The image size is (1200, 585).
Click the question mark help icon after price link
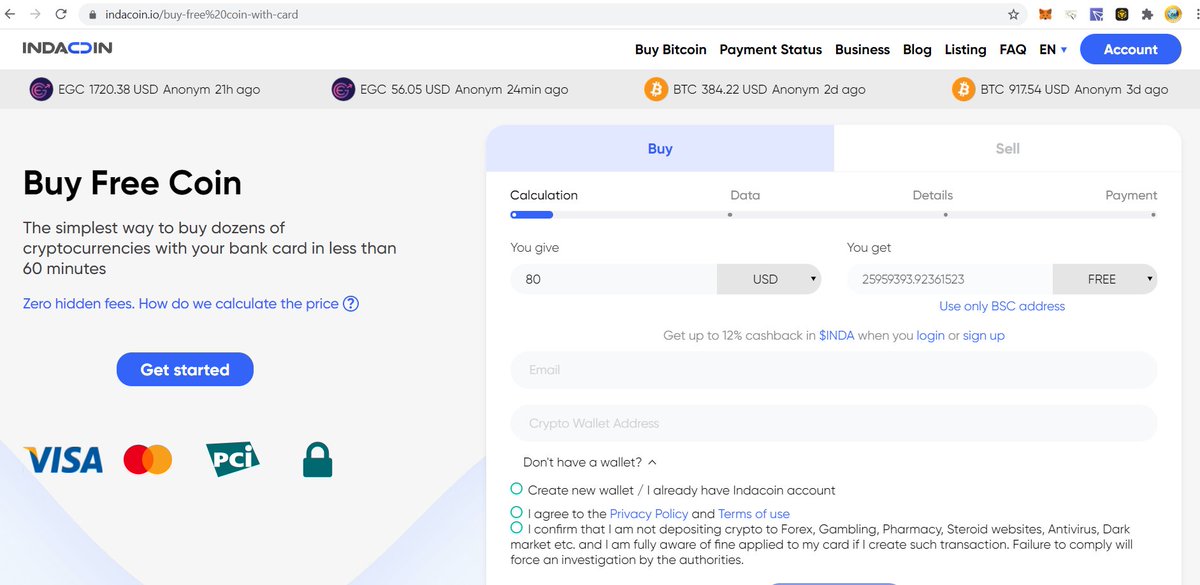pyautogui.click(x=351, y=304)
